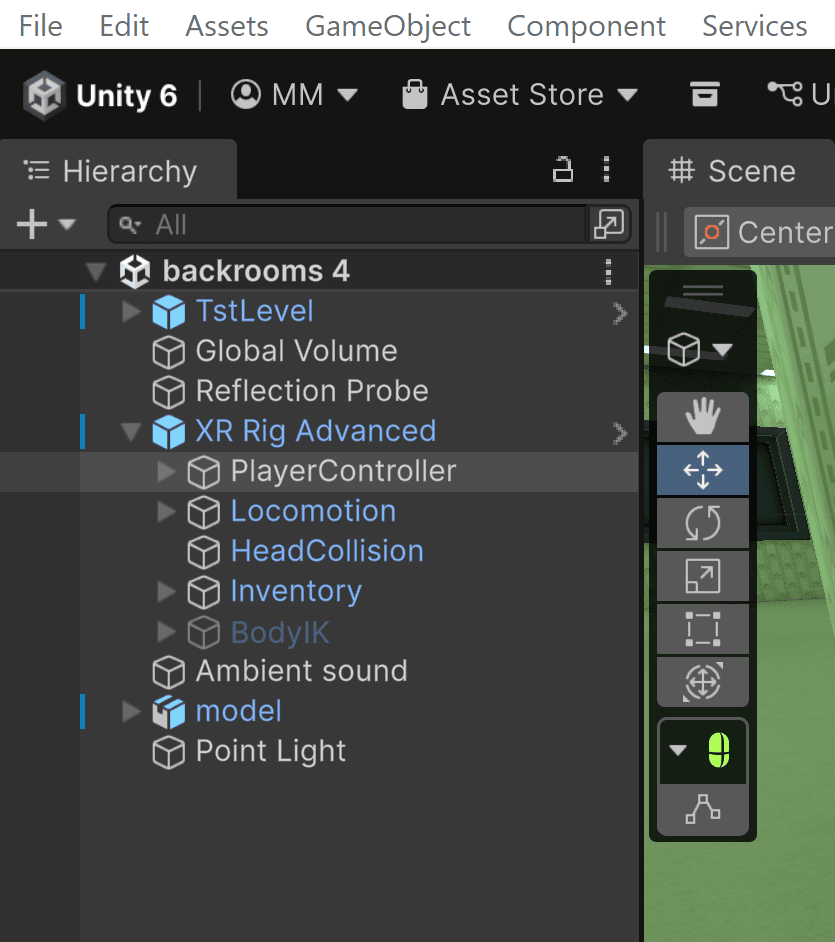Select the PlayerController object
835x942 pixels.
coord(343,472)
